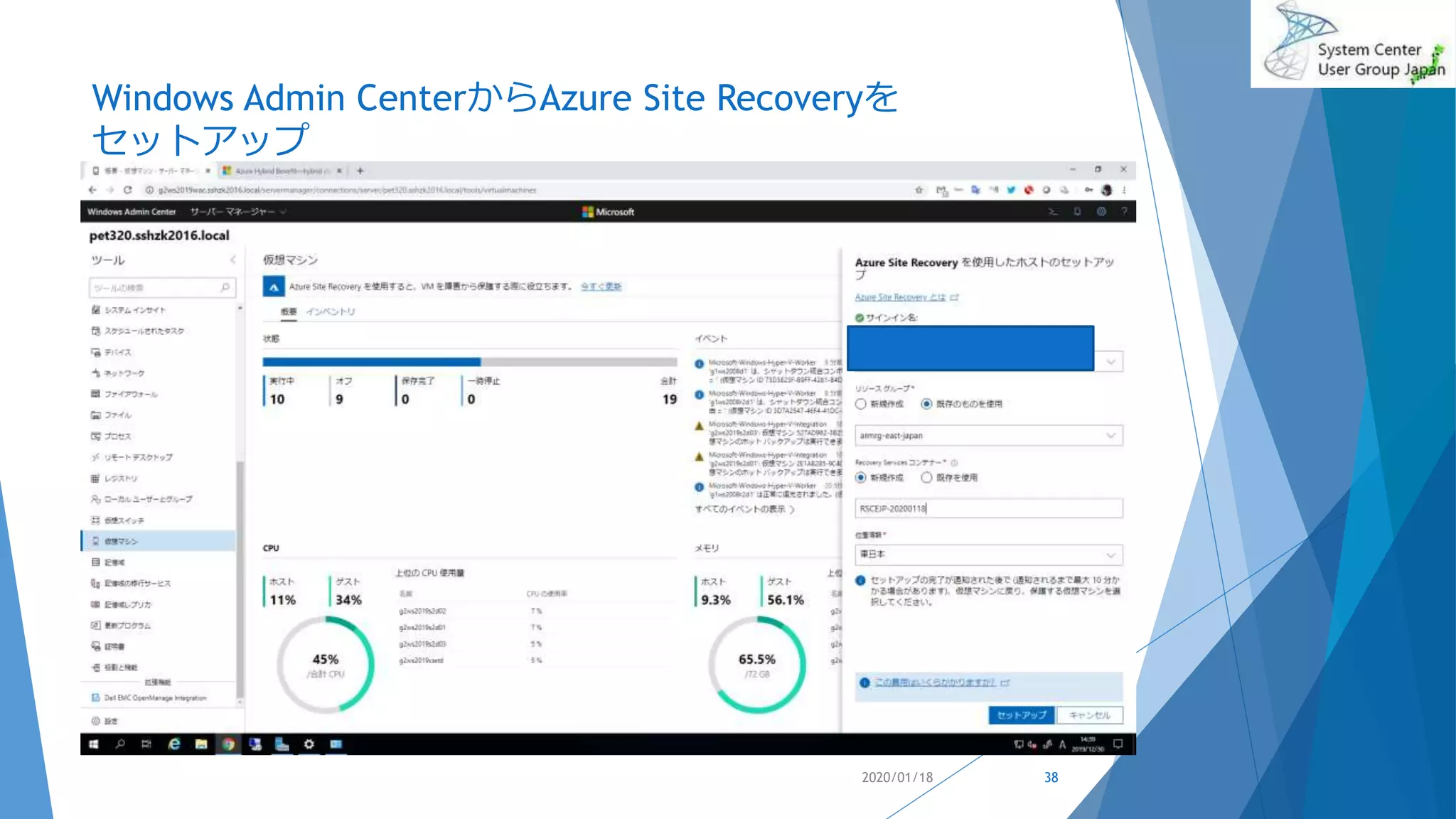
Task: Click the VM state progress bar
Action: tap(469, 362)
